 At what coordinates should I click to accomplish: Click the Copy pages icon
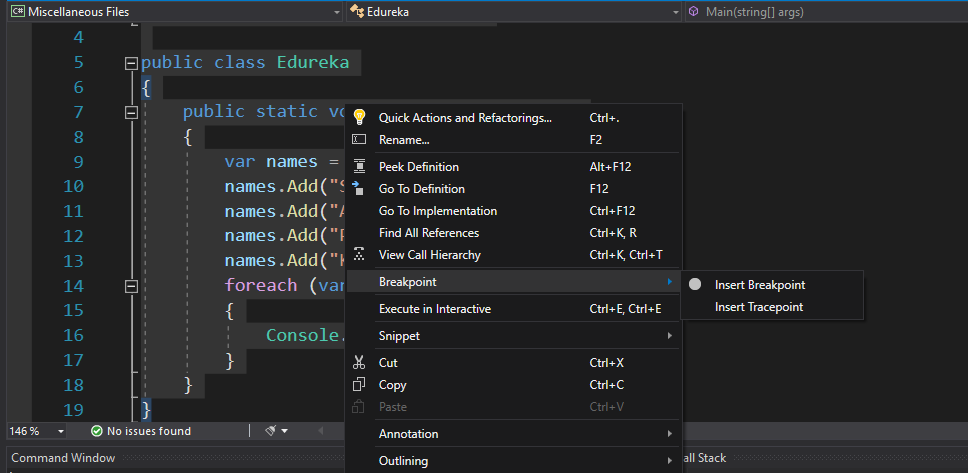(x=359, y=385)
